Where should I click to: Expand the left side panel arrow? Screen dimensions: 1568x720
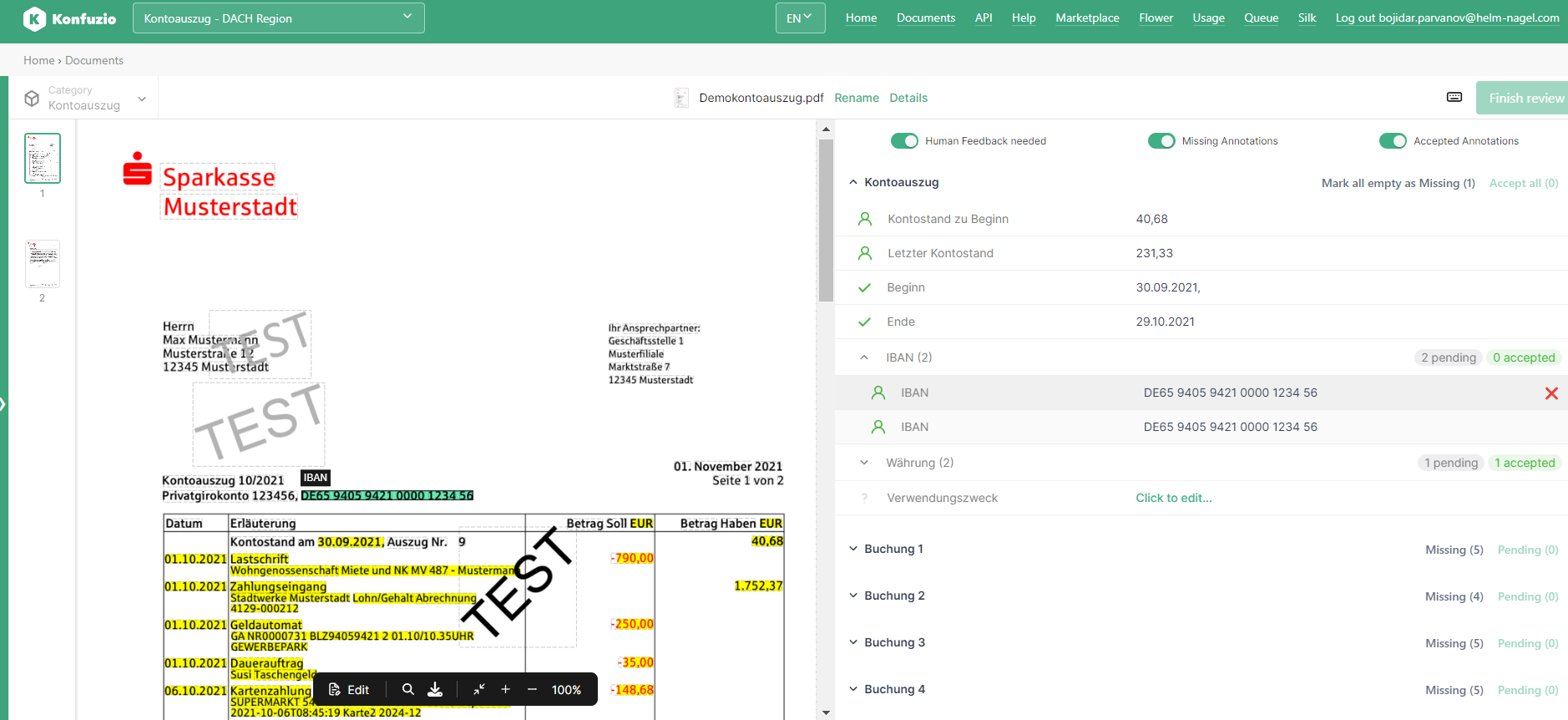pos(3,404)
